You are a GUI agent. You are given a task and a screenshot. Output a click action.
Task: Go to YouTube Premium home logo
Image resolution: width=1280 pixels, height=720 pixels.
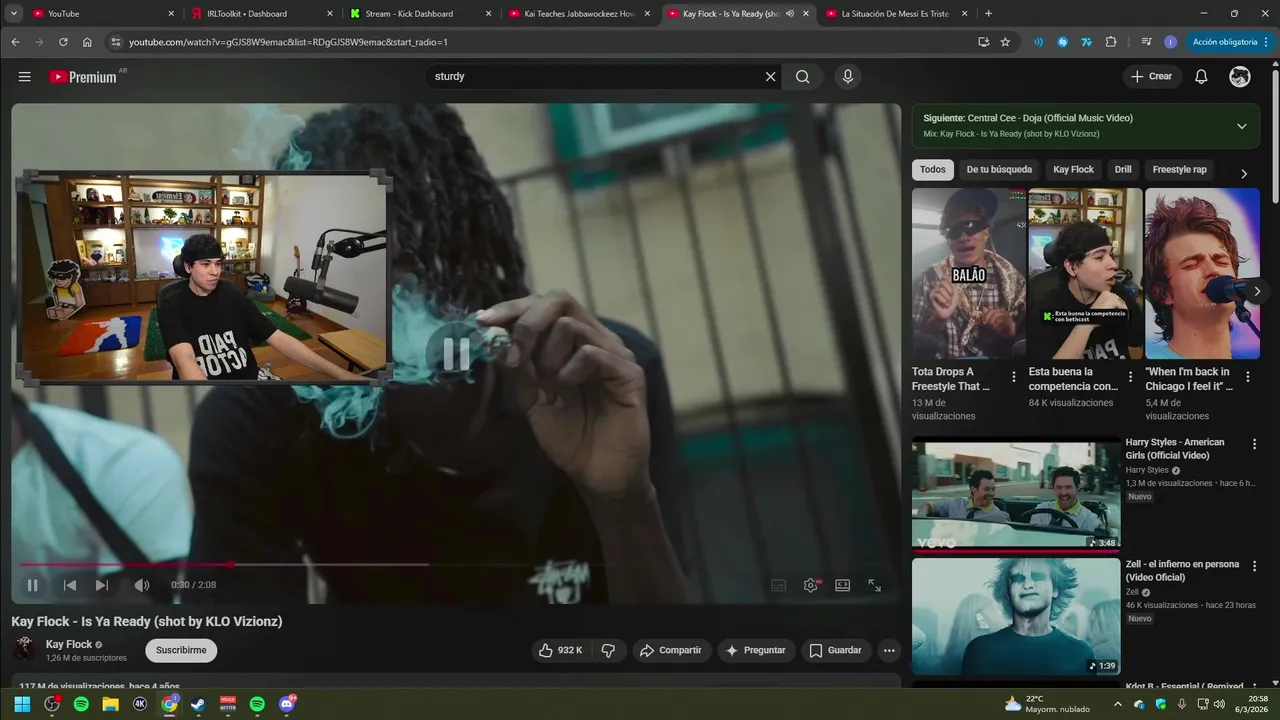click(x=83, y=77)
